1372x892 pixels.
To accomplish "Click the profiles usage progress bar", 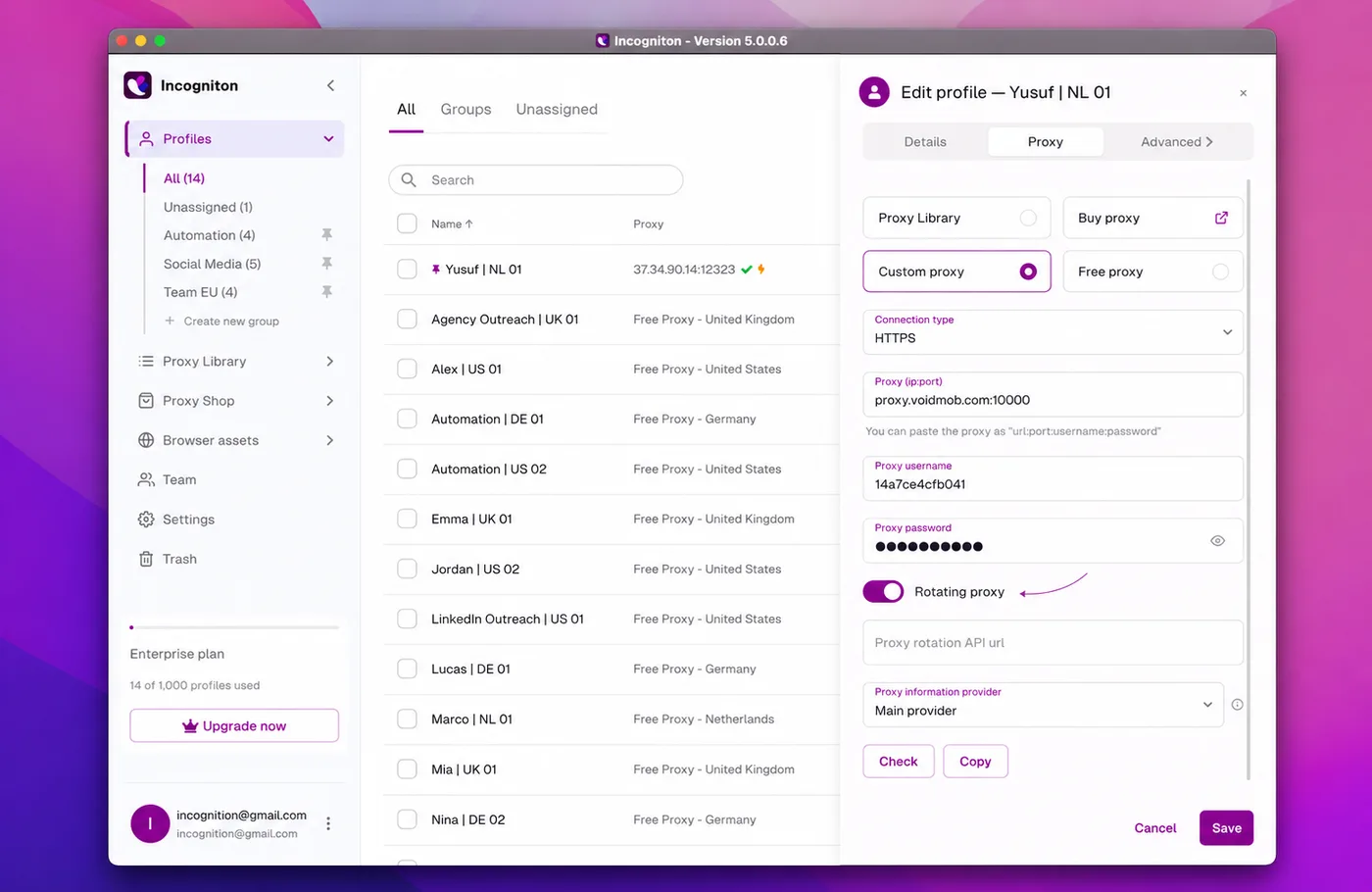I will tap(234, 627).
